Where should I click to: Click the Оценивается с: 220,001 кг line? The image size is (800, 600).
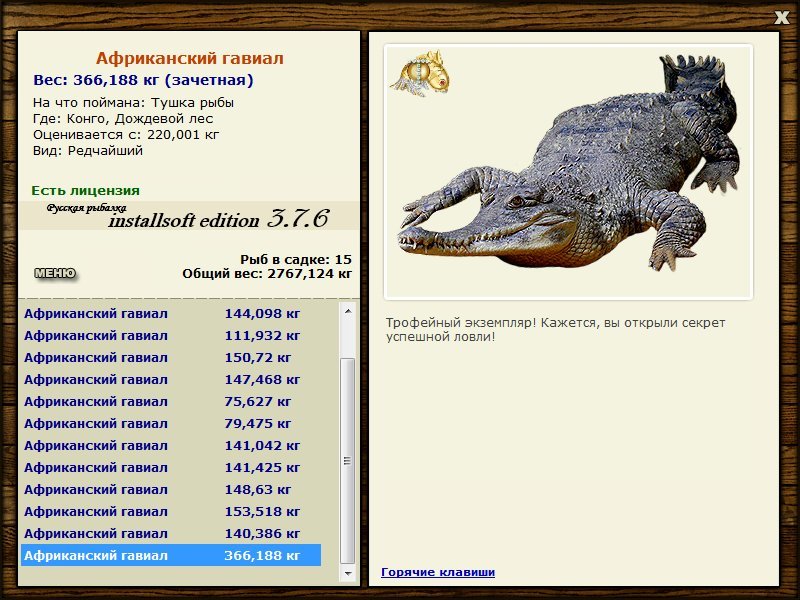tap(126, 135)
